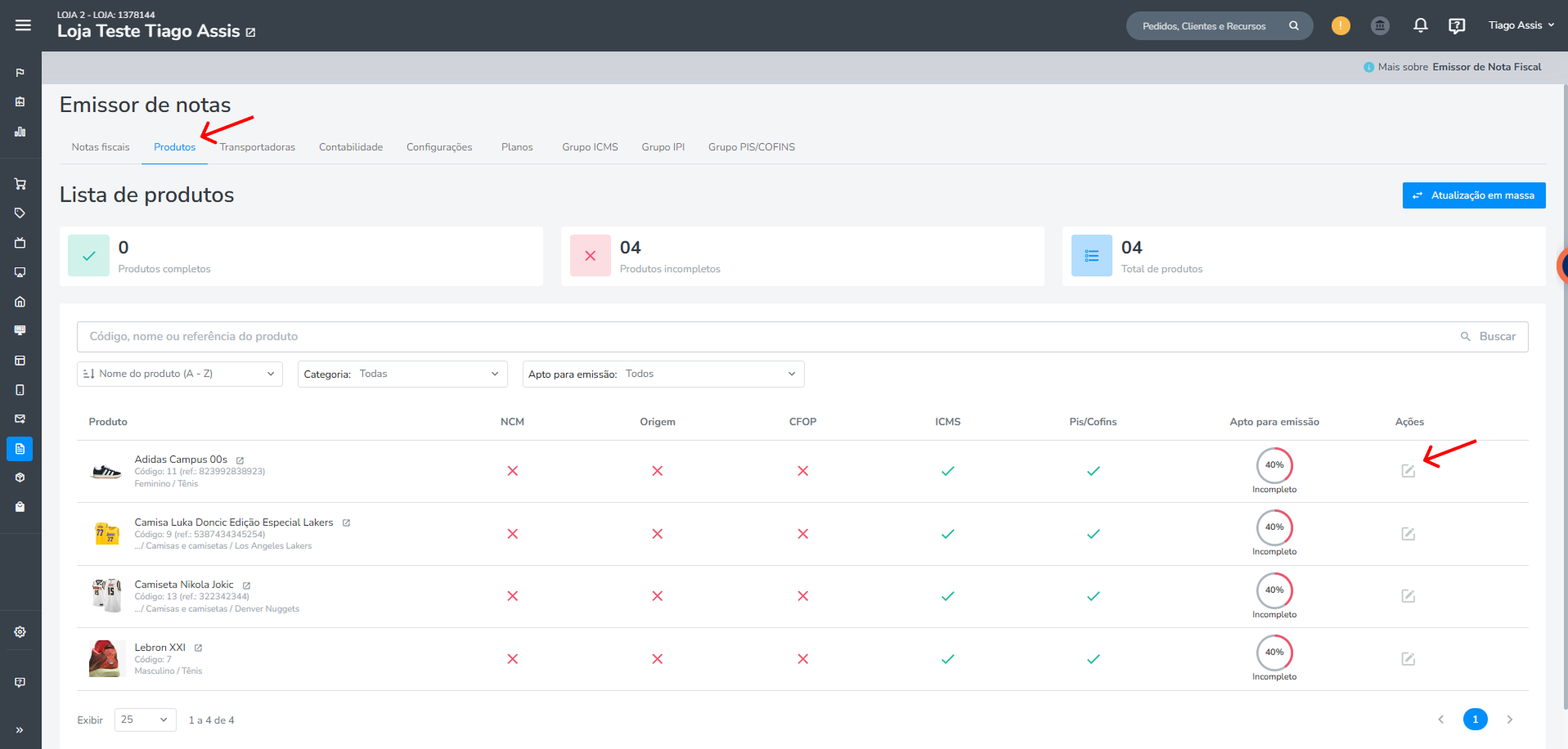This screenshot has height=749, width=1568.
Task: Open the Configurações tab
Action: pos(439,147)
